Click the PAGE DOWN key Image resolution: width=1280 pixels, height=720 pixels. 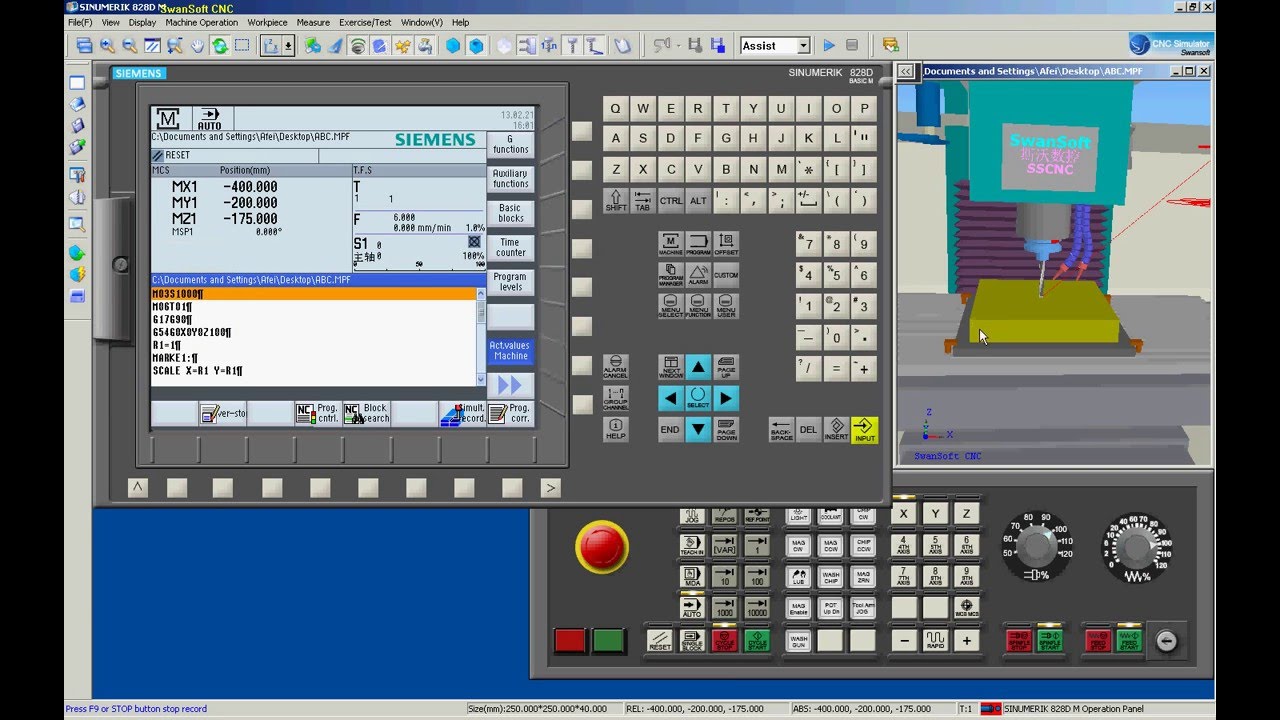pyautogui.click(x=726, y=429)
